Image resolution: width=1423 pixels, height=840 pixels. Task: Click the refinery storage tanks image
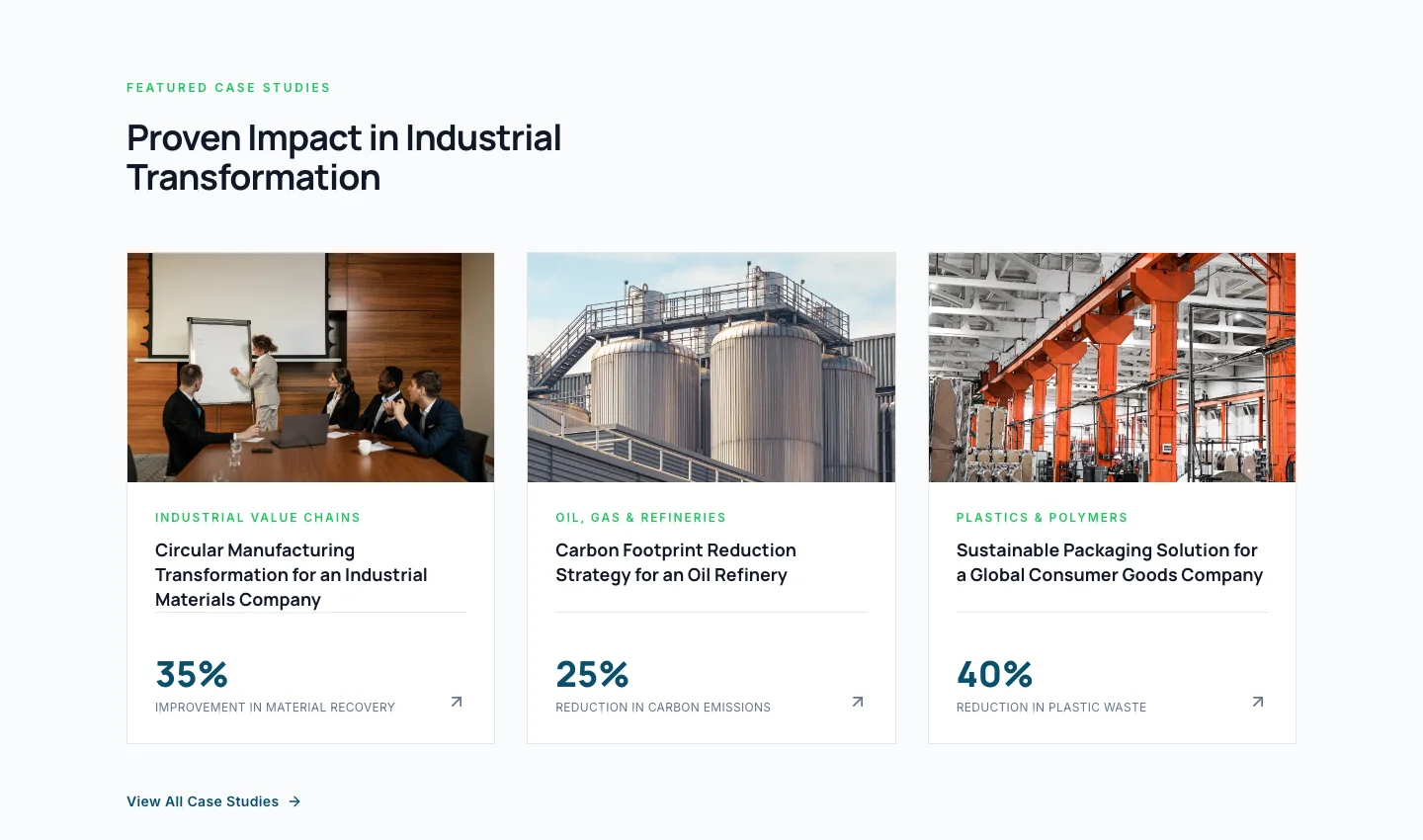711,368
